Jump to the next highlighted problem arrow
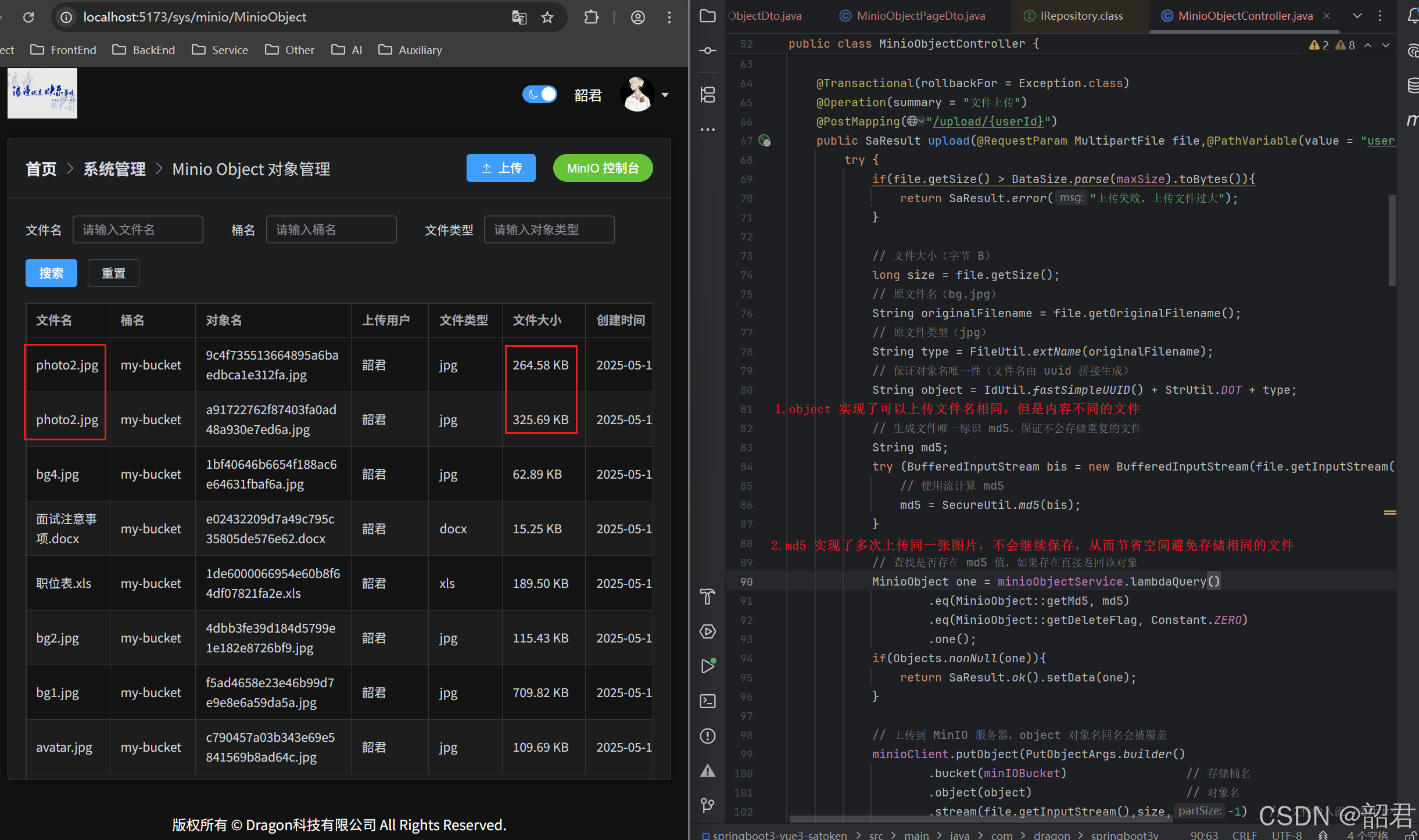This screenshot has height=840, width=1419. [x=1386, y=45]
